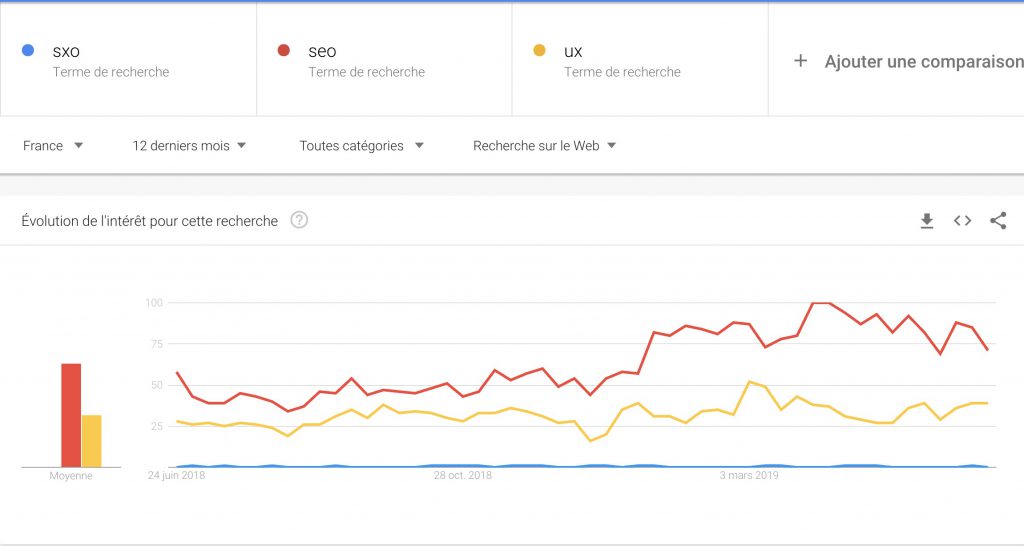Change Recherche sur le Web search type
1024x546 pixels.
point(545,146)
